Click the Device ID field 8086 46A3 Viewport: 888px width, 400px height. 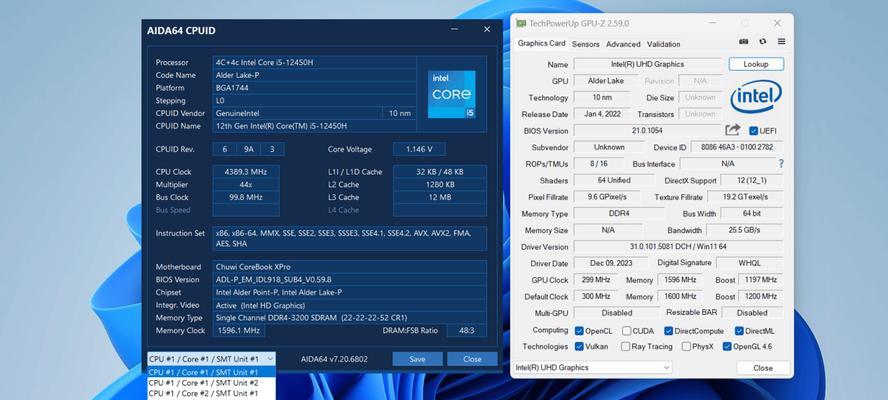pyautogui.click(x=737, y=147)
